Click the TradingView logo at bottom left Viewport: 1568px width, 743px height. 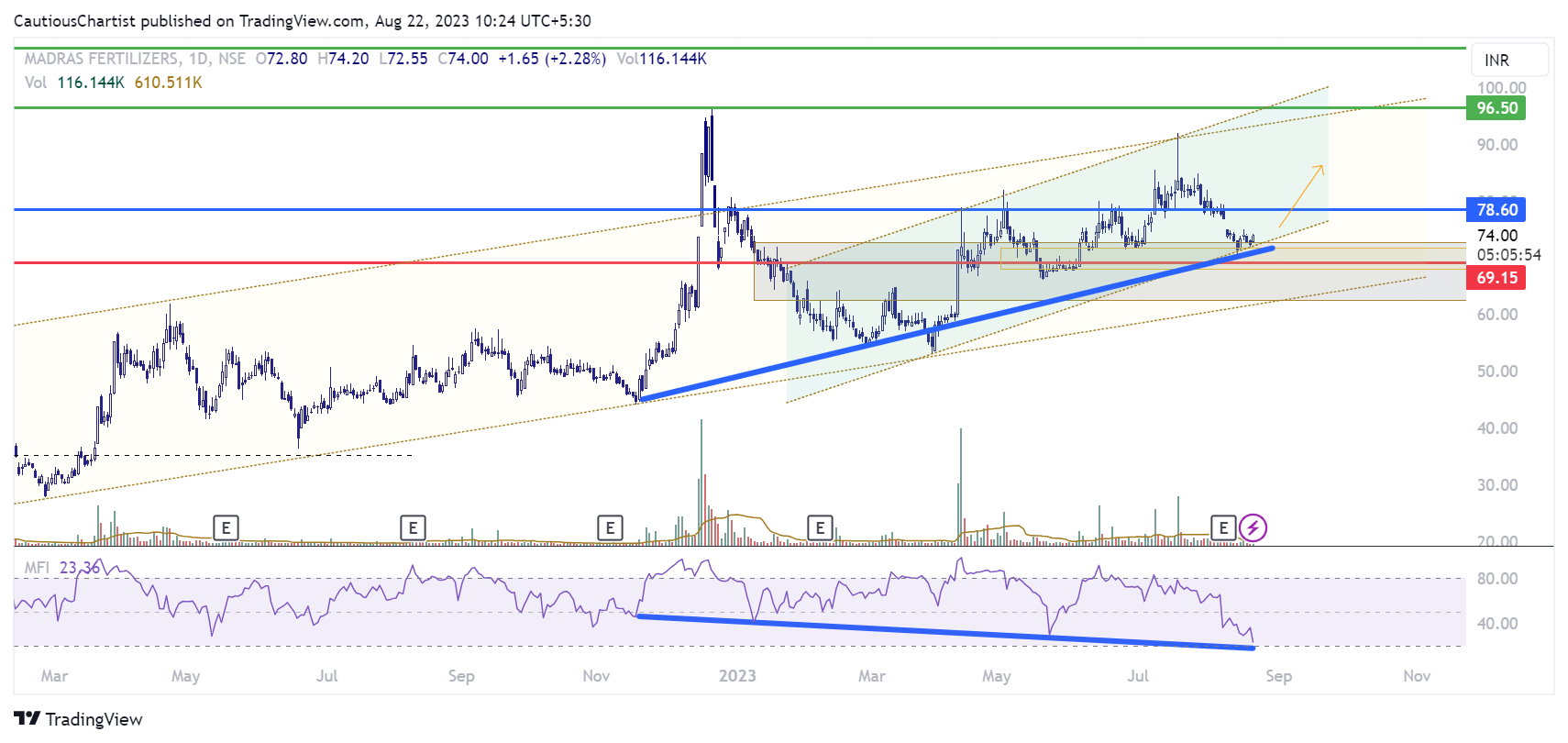(x=79, y=718)
